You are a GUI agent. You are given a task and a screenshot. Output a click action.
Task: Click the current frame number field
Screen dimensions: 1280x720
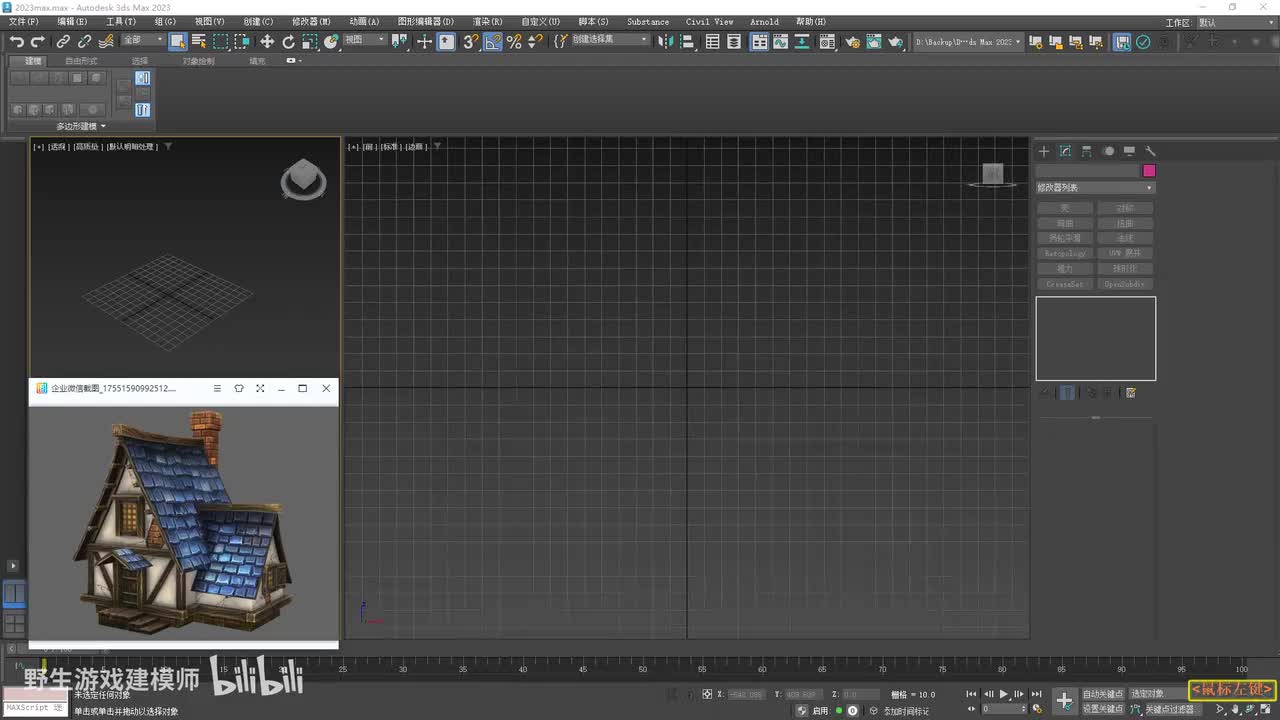pos(1003,709)
